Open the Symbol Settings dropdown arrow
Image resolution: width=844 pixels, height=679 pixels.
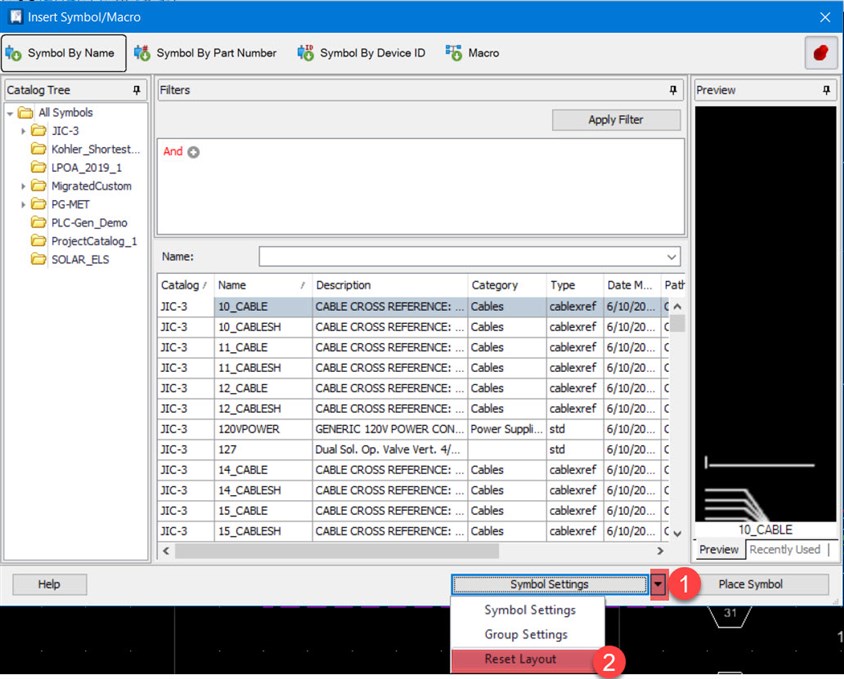(x=660, y=584)
